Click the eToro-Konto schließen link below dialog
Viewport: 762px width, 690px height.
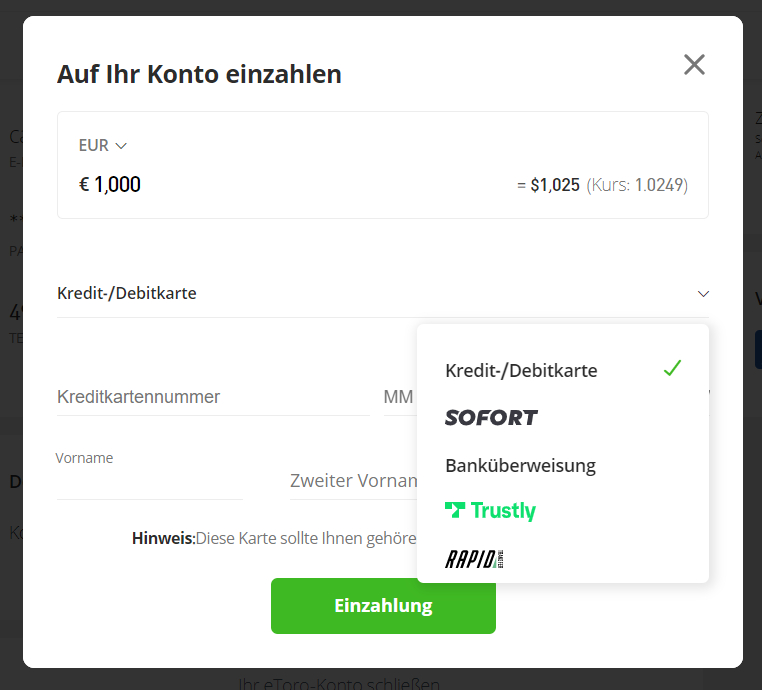click(x=339, y=683)
